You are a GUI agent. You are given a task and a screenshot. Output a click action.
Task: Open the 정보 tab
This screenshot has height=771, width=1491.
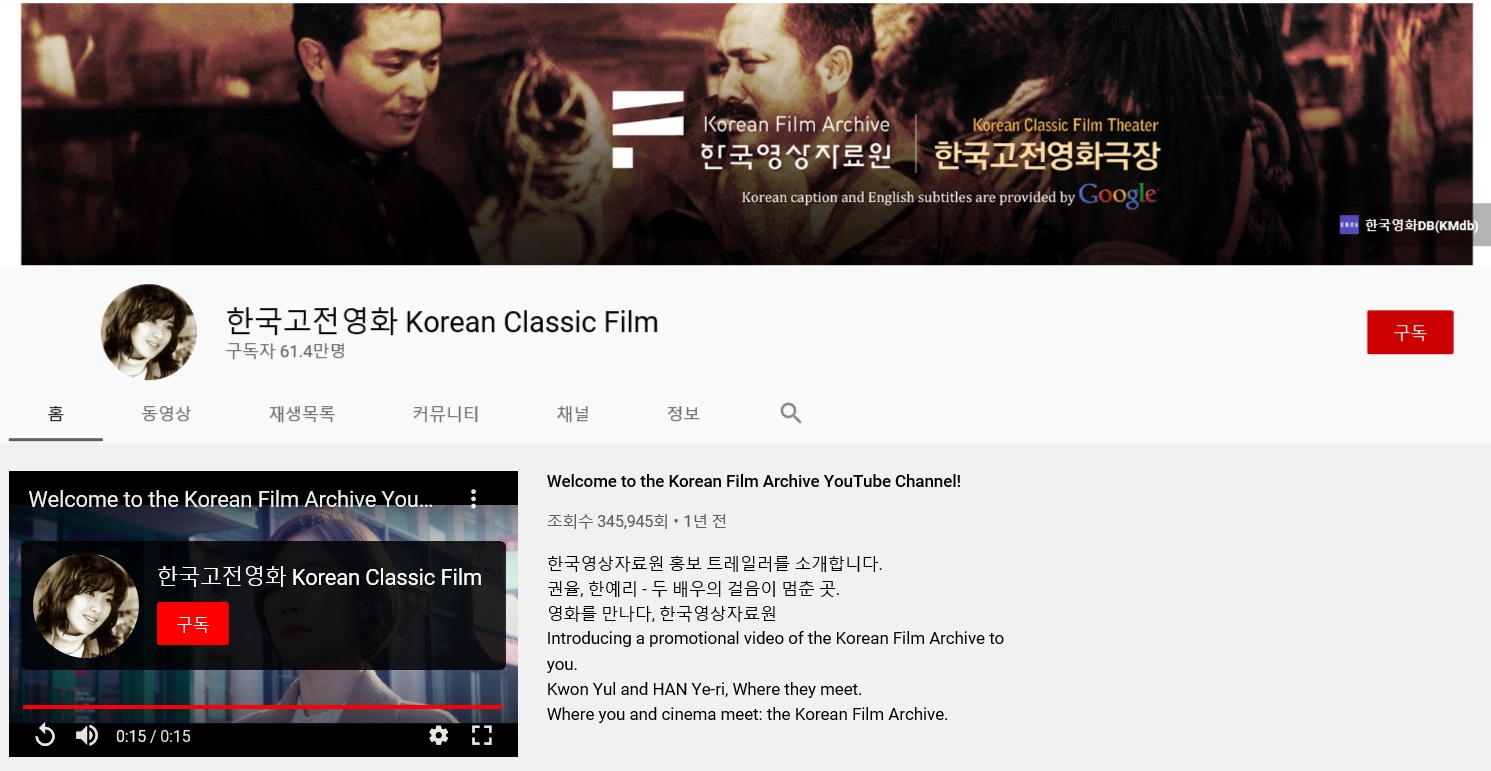(x=683, y=413)
